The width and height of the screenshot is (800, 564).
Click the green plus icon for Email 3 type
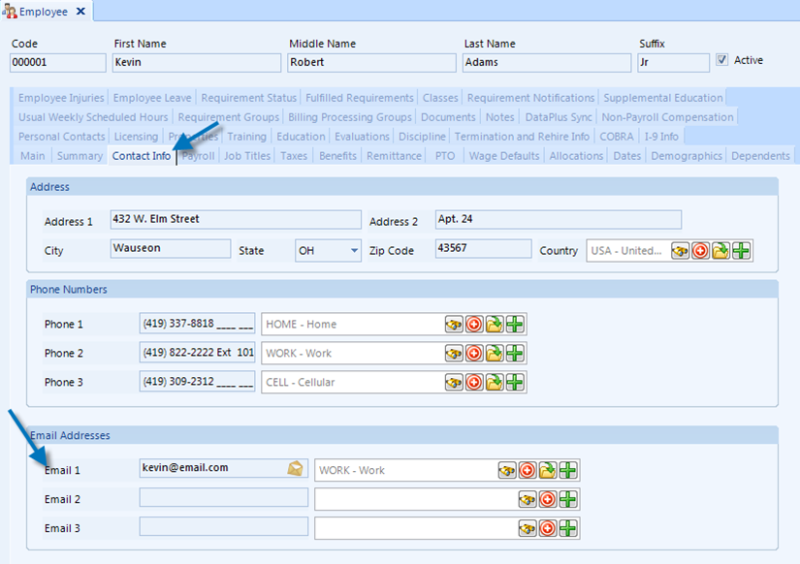[x=568, y=528]
